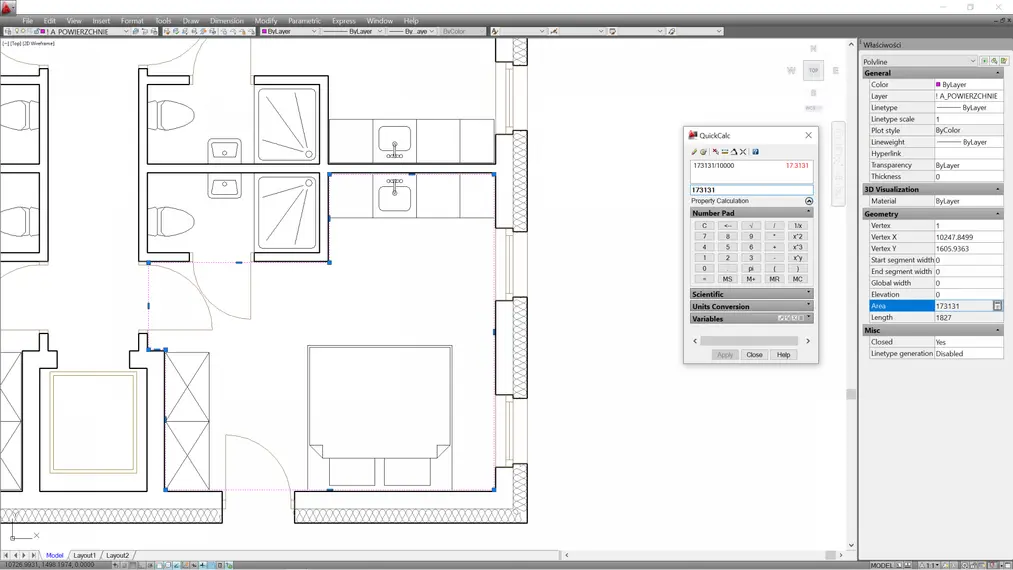Open the Express menu

(x=344, y=21)
